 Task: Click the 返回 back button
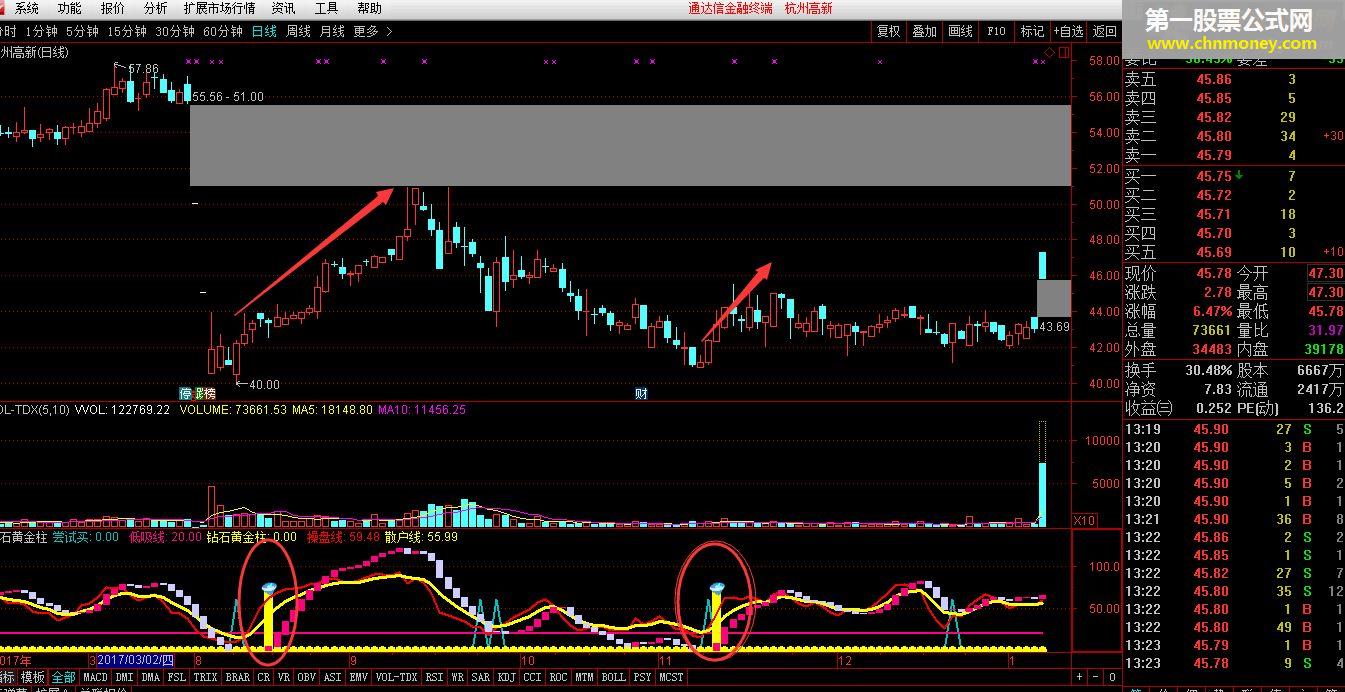(1104, 31)
